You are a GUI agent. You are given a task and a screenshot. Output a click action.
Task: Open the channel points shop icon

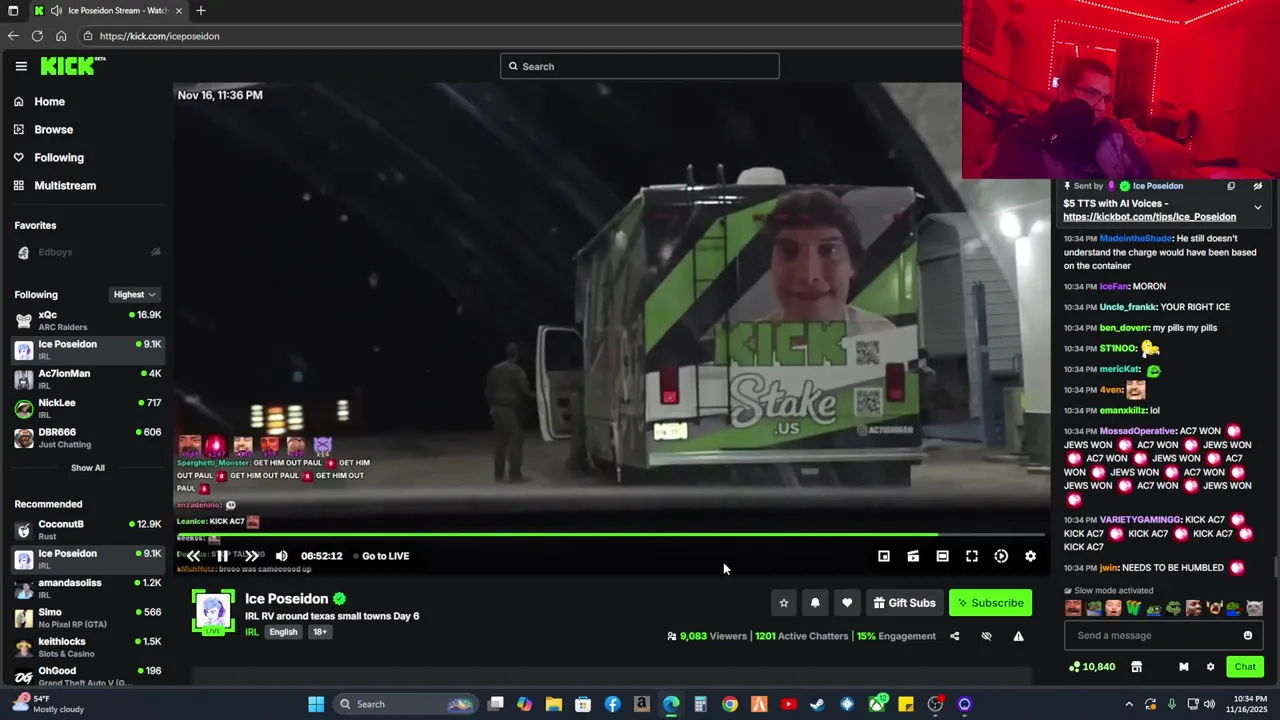click(1136, 667)
